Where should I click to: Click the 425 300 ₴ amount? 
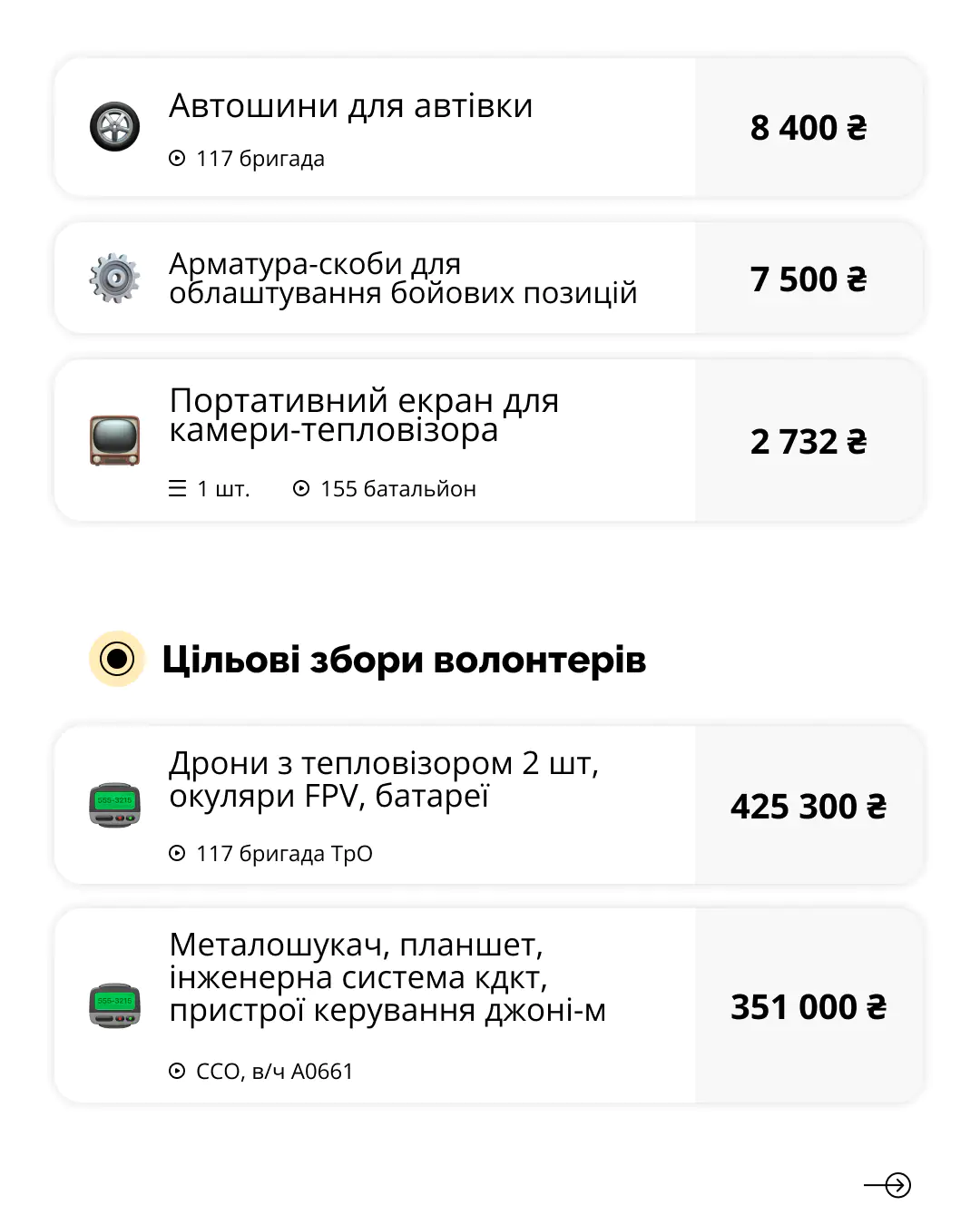pos(808,807)
